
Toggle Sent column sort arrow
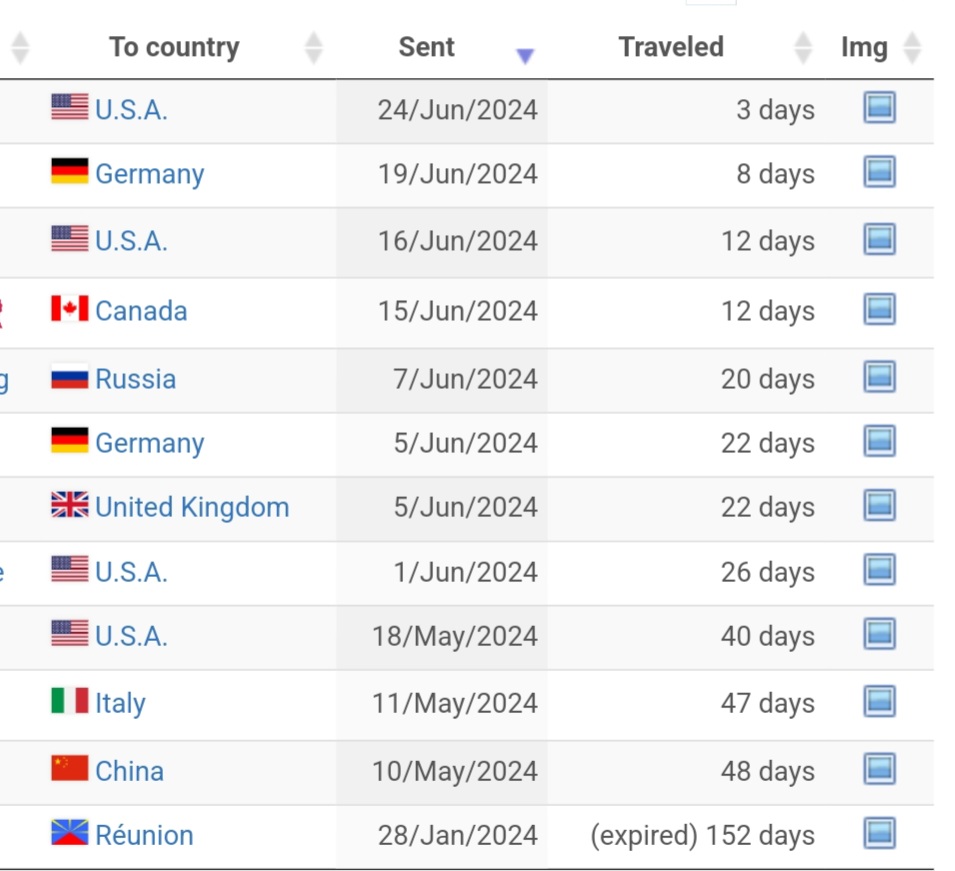coord(525,56)
